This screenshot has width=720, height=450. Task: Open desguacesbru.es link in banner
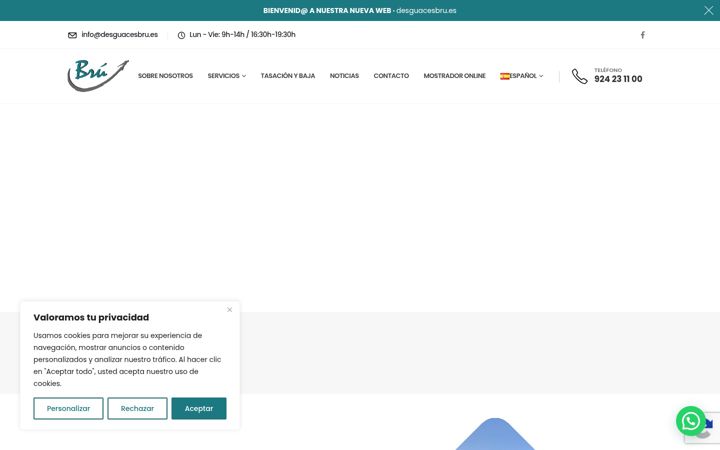[x=426, y=11]
